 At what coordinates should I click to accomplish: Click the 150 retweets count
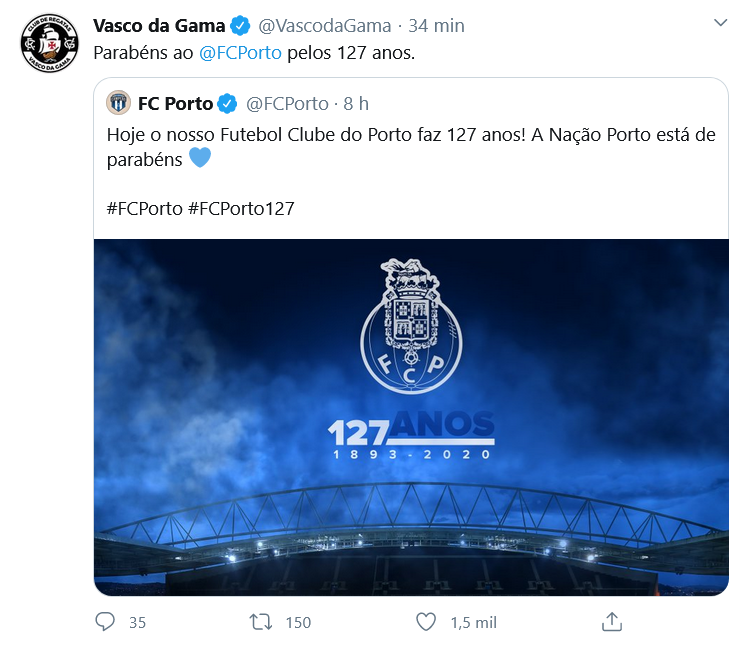pos(298,622)
